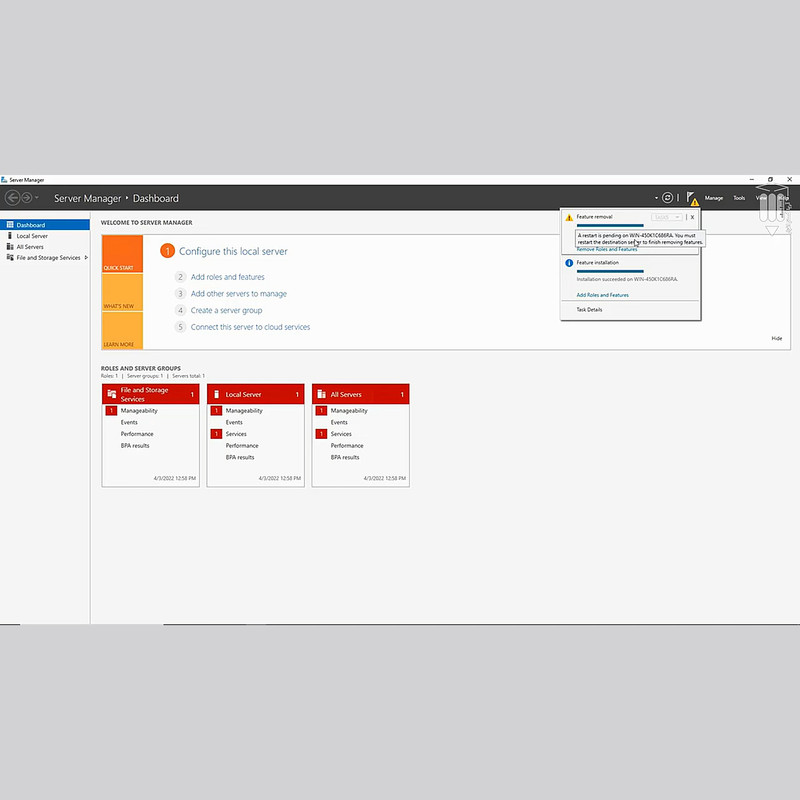
Task: Click step 3 number circle
Action: 180,294
